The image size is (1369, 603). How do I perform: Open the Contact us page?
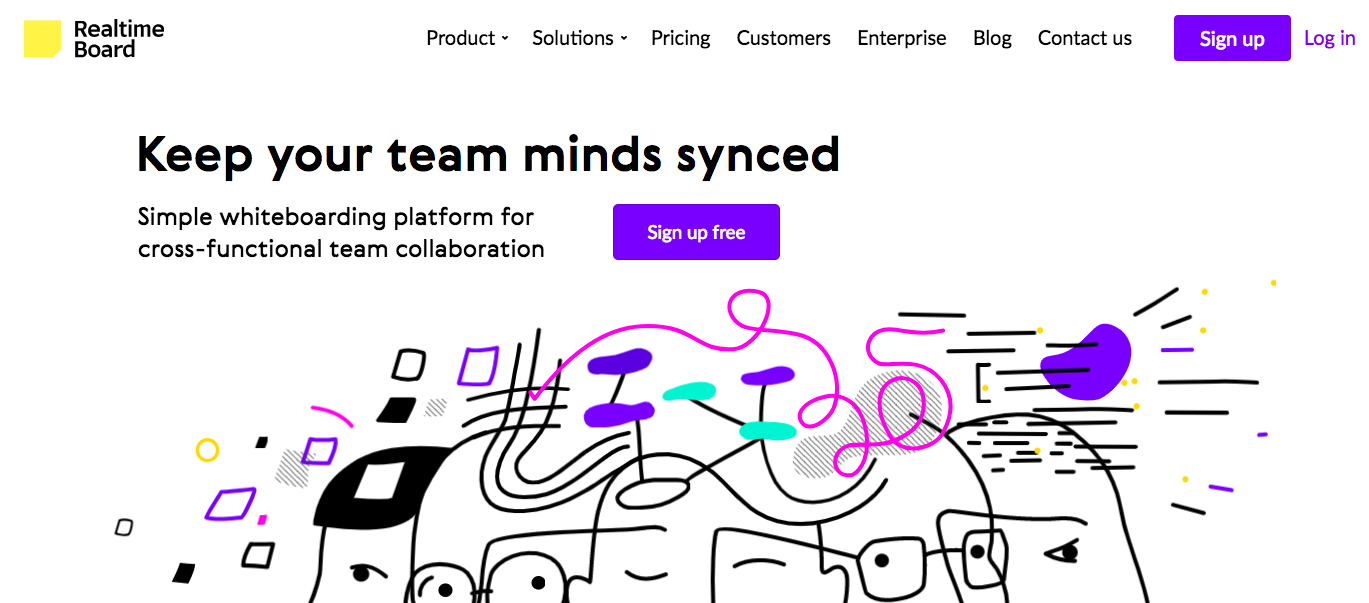[1085, 38]
